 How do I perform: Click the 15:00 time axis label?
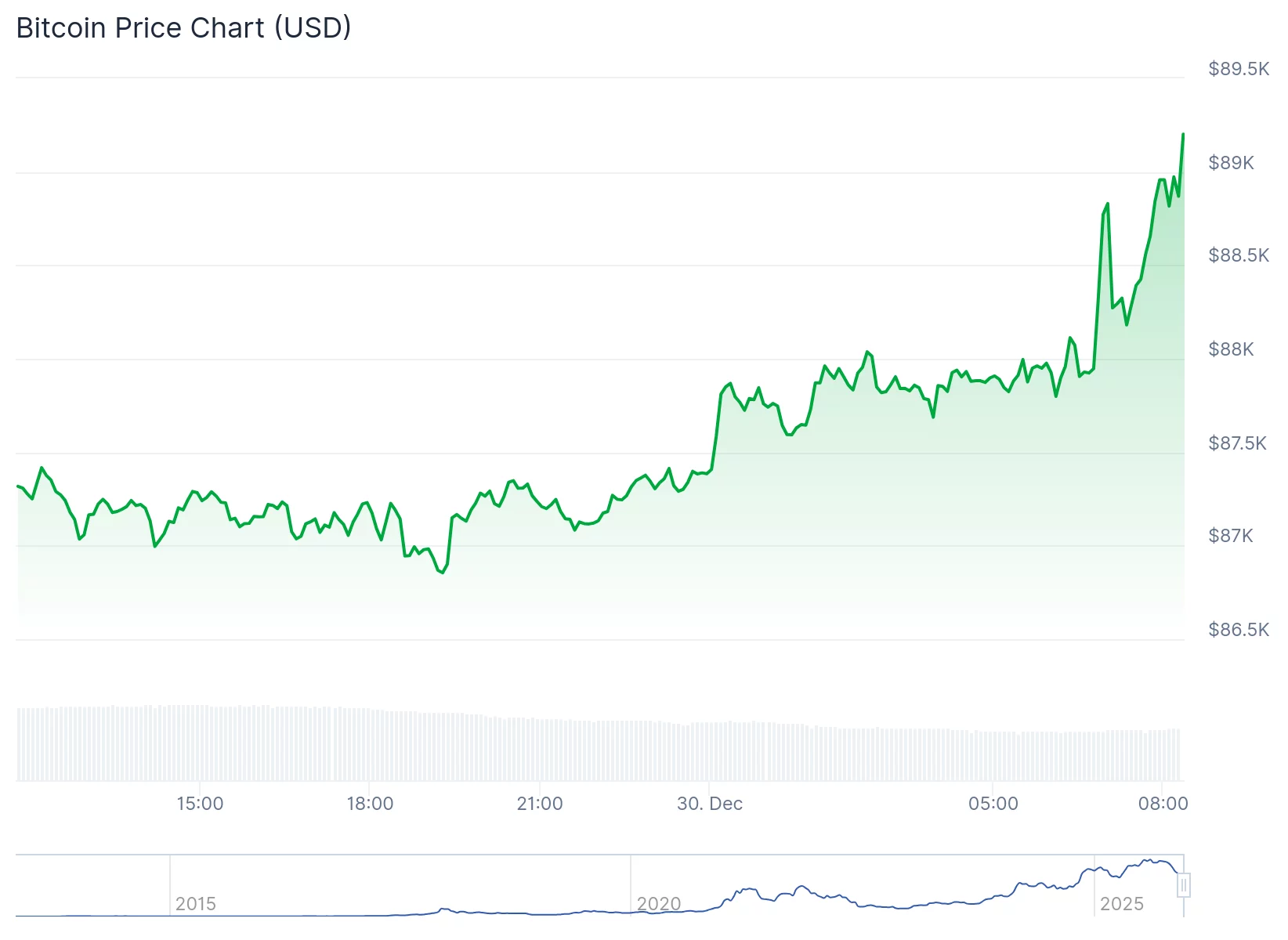201,803
